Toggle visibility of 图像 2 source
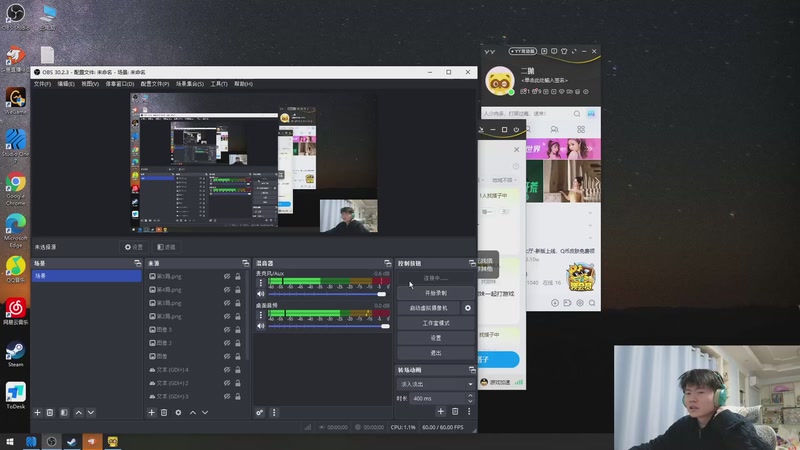The image size is (800, 450). 227,343
